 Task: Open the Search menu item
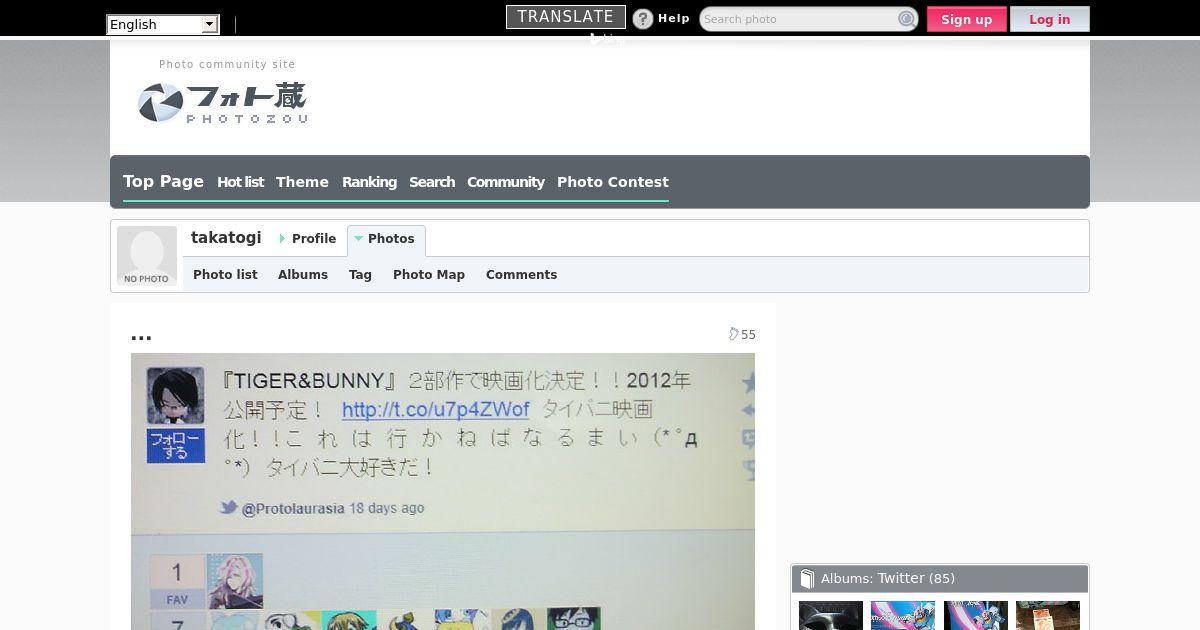432,182
